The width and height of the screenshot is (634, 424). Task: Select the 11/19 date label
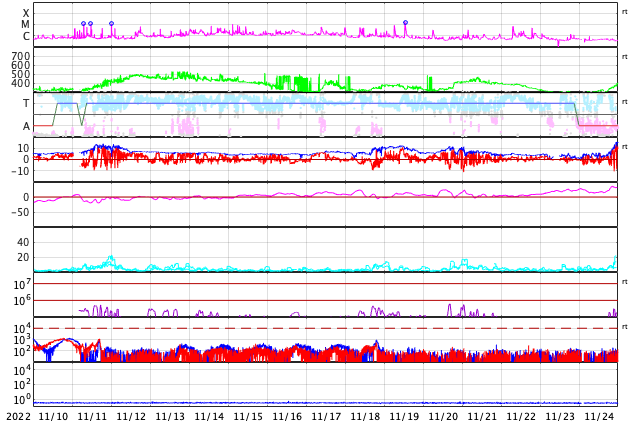(x=404, y=416)
